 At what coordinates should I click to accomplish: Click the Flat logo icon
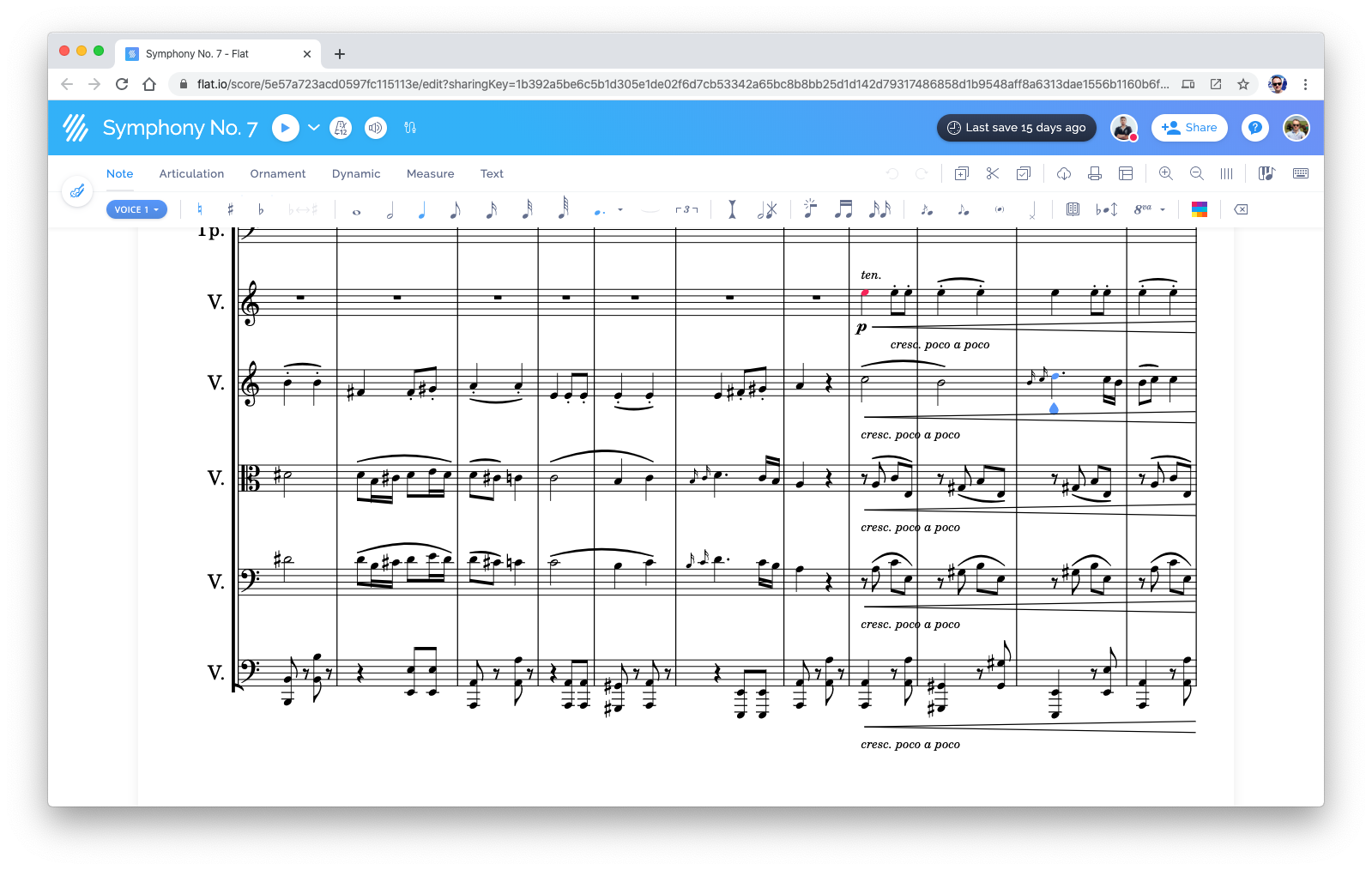tap(76, 128)
